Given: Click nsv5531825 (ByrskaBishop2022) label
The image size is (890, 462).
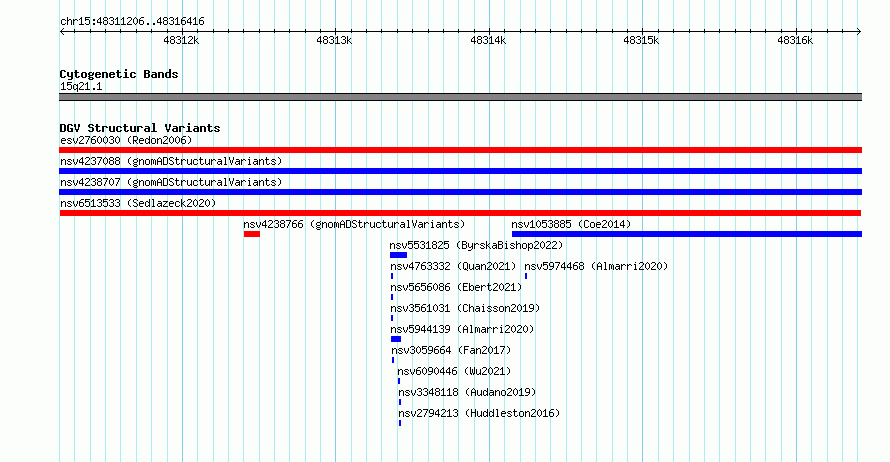Looking at the screenshot, I should tap(476, 245).
